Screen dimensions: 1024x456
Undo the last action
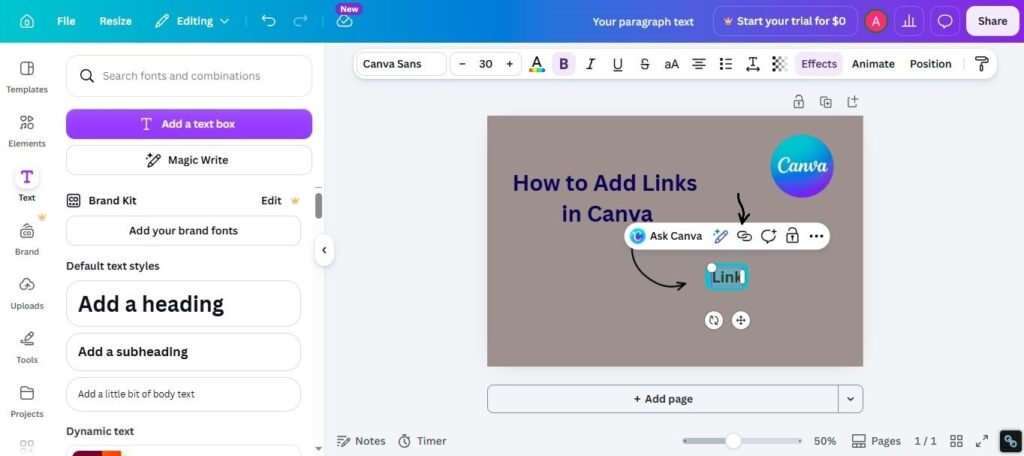(268, 21)
